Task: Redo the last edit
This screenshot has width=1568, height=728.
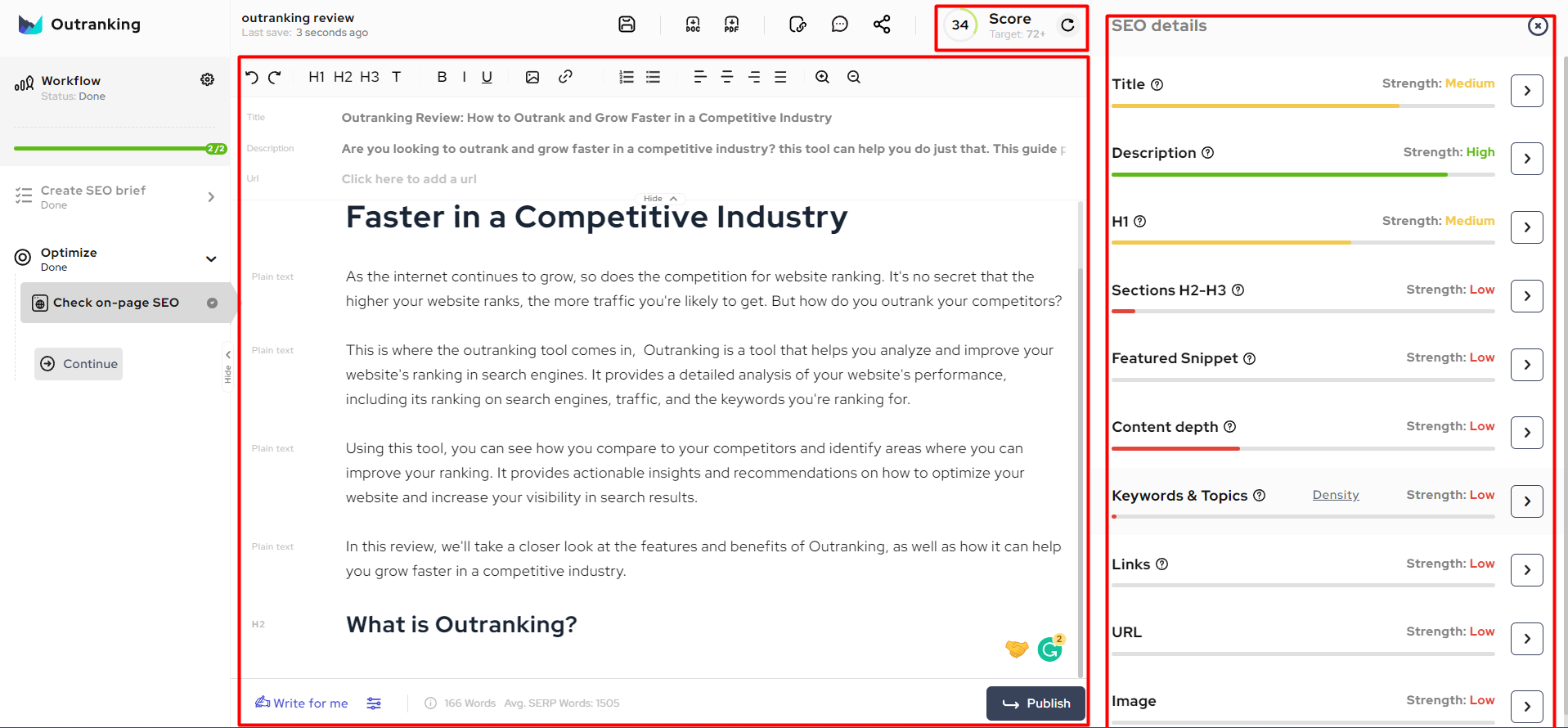Action: (x=275, y=77)
